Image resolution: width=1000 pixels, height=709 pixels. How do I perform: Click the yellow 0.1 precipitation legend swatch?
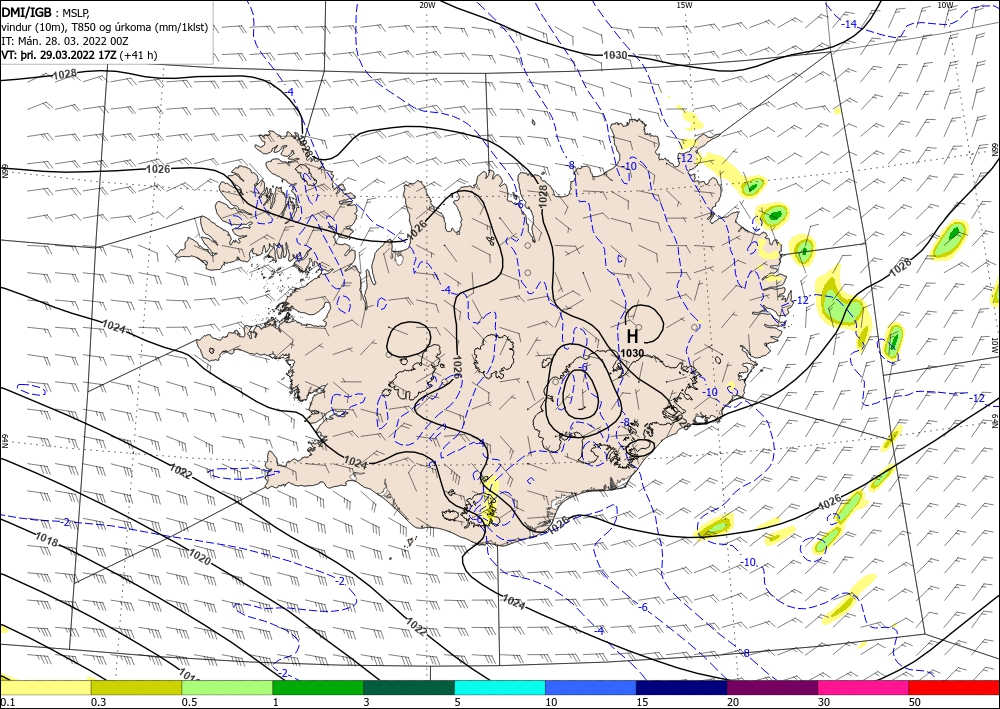pyautogui.click(x=45, y=687)
